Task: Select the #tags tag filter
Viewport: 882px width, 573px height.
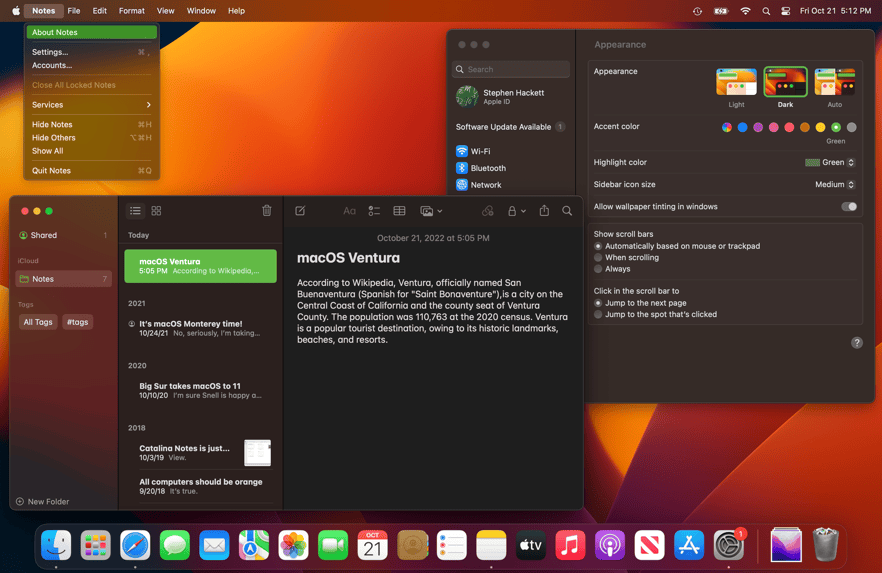Action: tap(78, 322)
